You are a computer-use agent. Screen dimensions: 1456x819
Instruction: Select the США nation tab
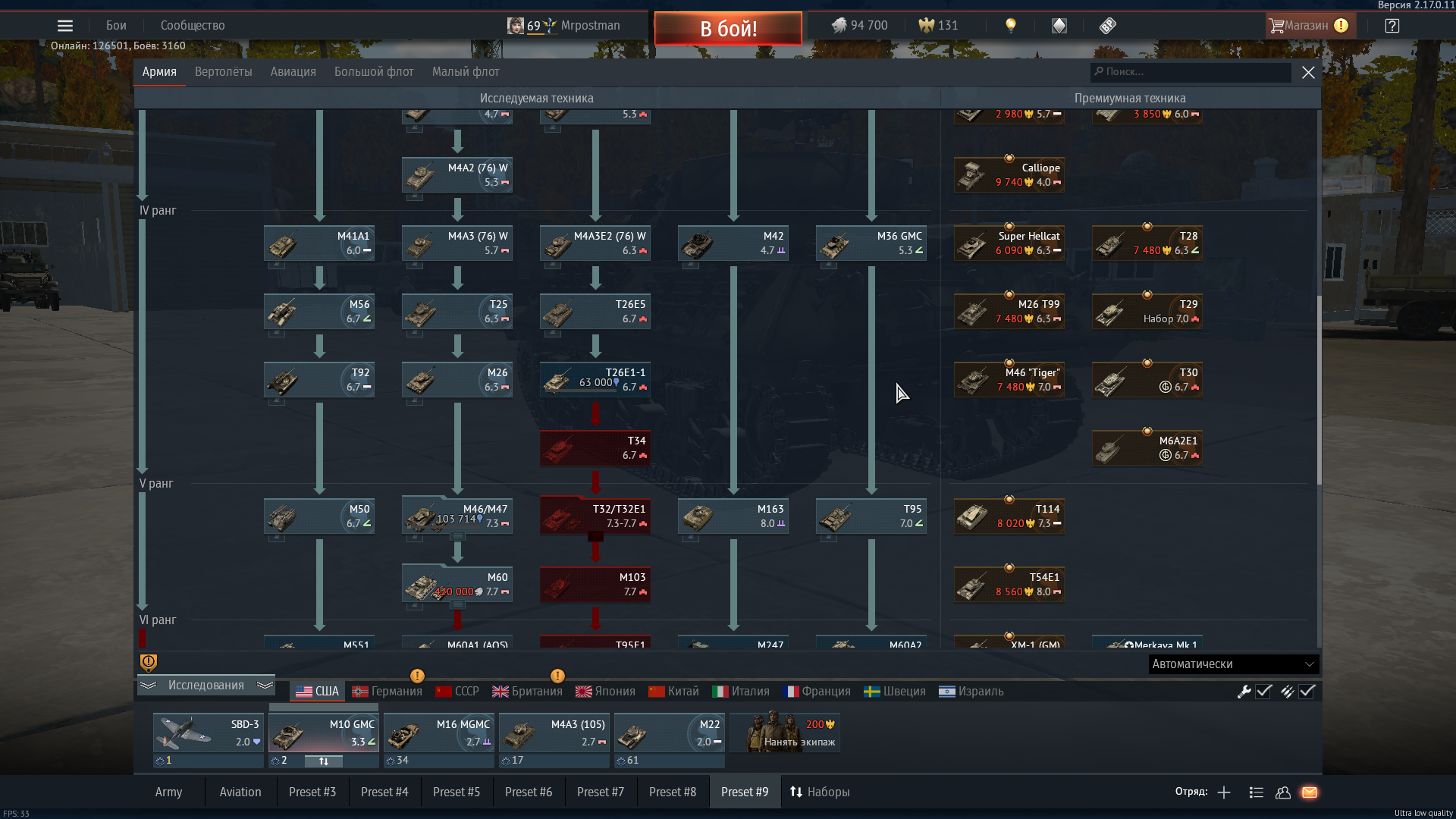click(x=317, y=692)
